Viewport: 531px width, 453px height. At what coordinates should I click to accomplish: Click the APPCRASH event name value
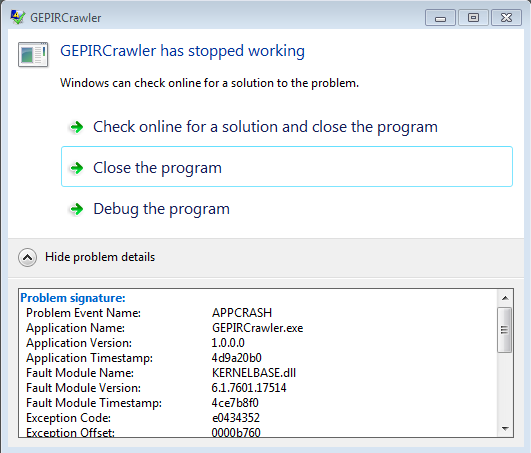point(242,312)
